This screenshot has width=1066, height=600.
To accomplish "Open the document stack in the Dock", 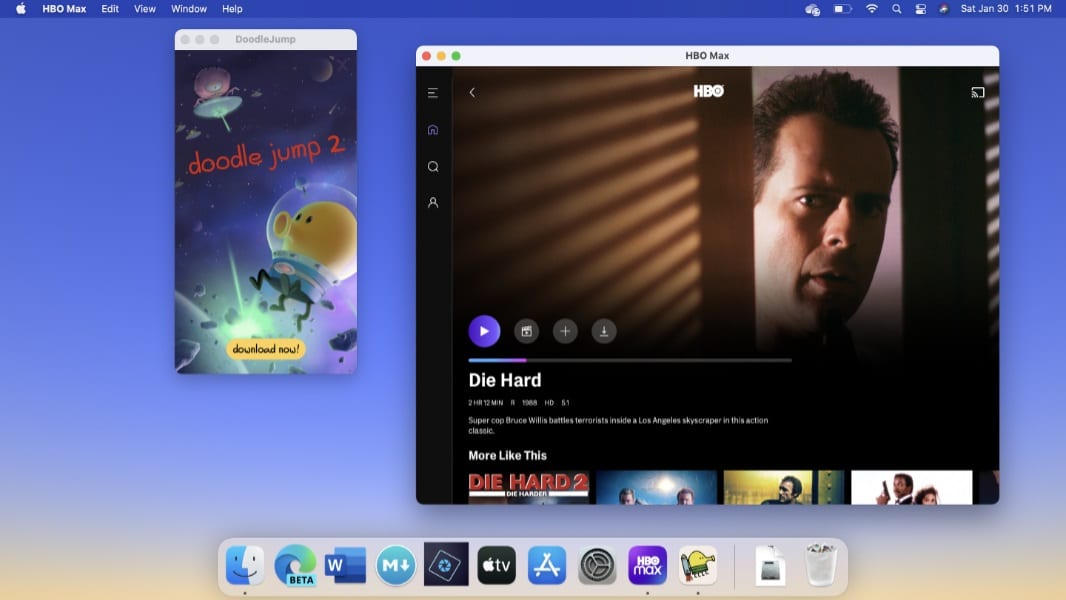I will (x=770, y=565).
